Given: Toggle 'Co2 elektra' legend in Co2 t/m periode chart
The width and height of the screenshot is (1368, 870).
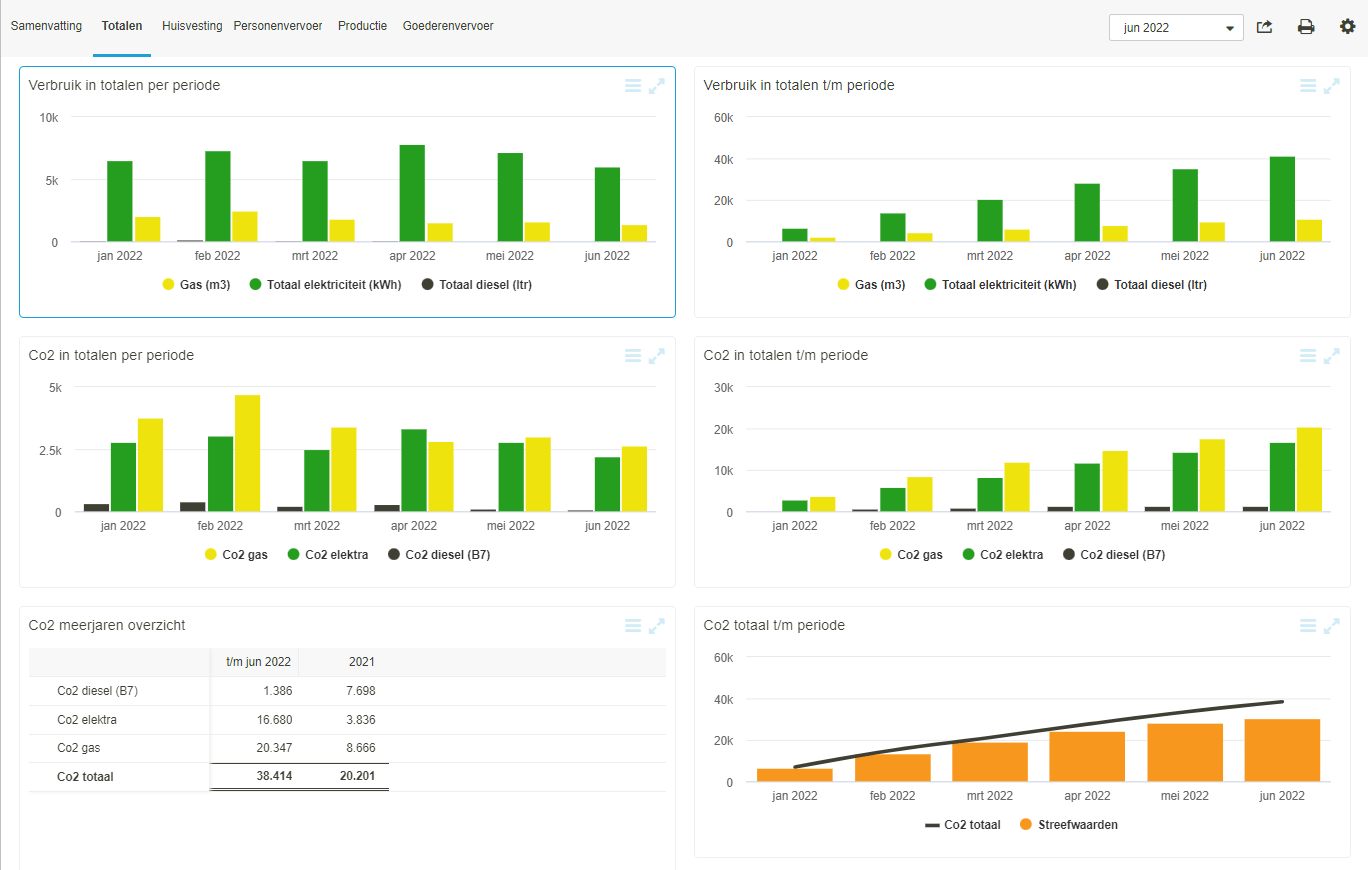Looking at the screenshot, I should pos(1003,555).
